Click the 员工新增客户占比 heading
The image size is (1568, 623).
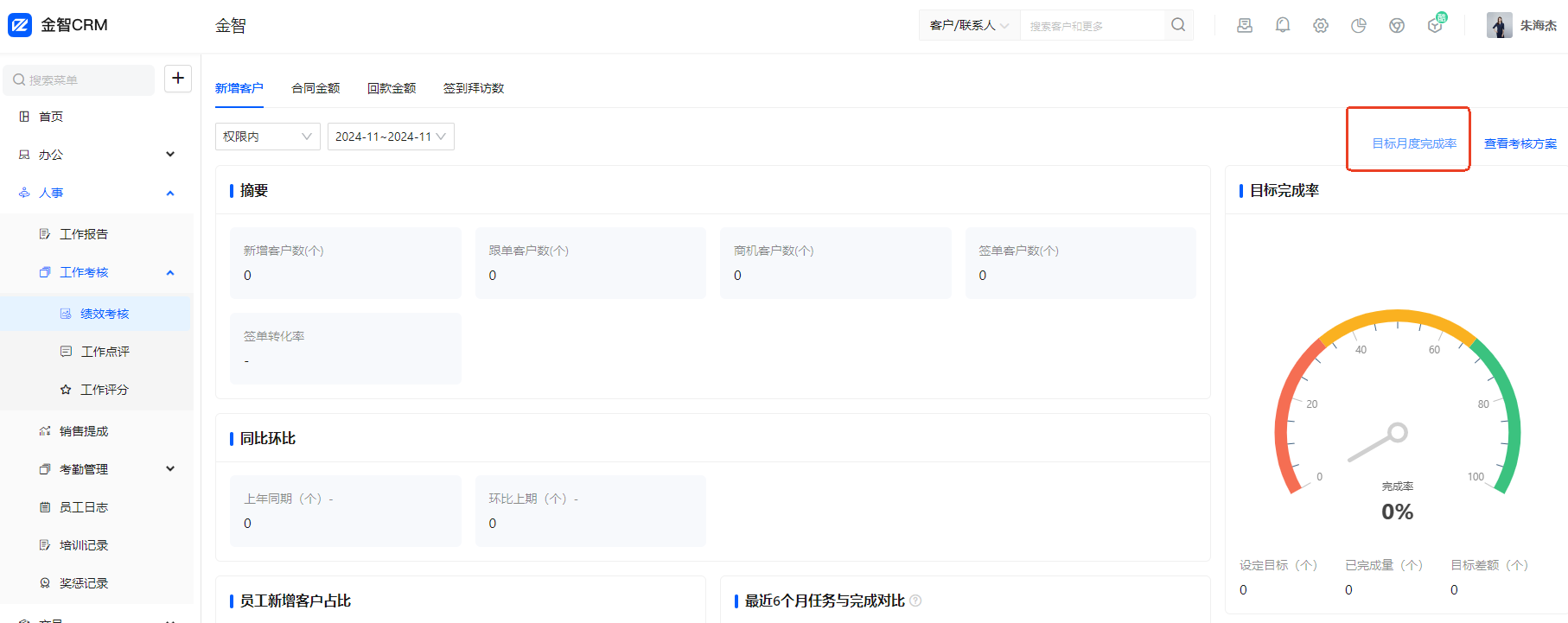pyautogui.click(x=296, y=601)
